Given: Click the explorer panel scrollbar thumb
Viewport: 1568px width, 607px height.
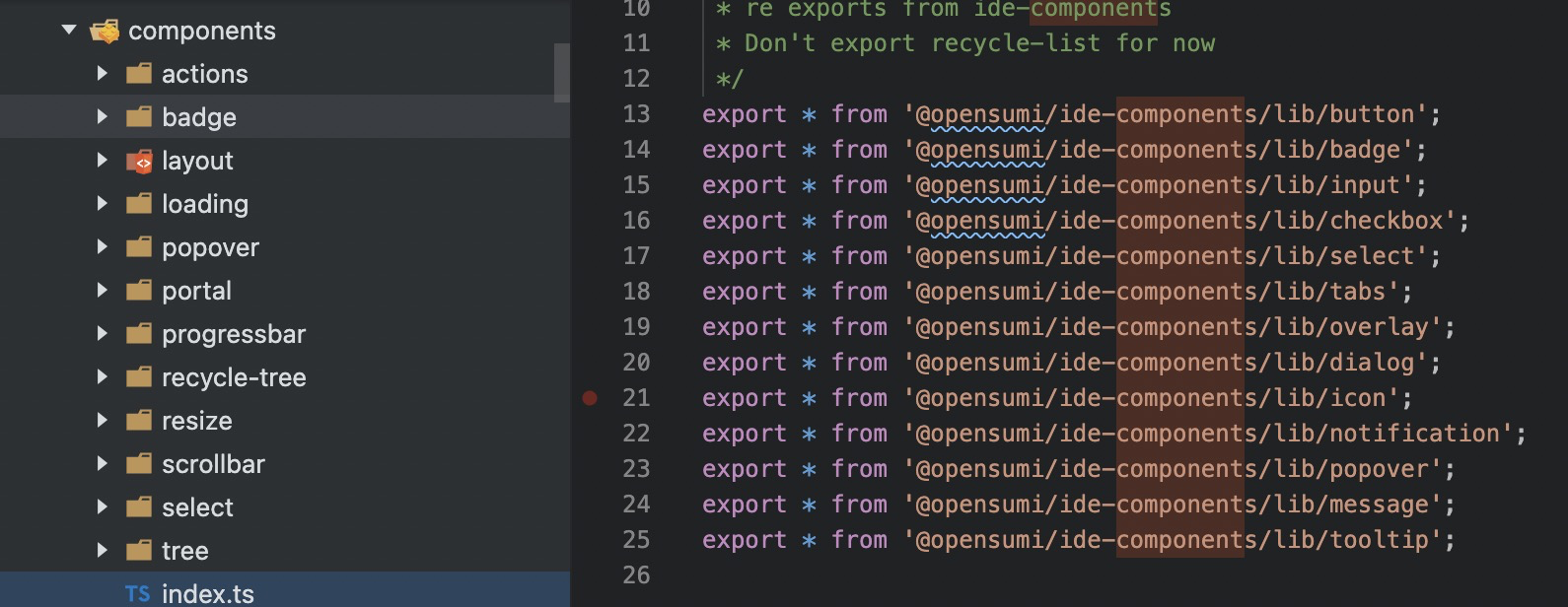Looking at the screenshot, I should [x=562, y=73].
